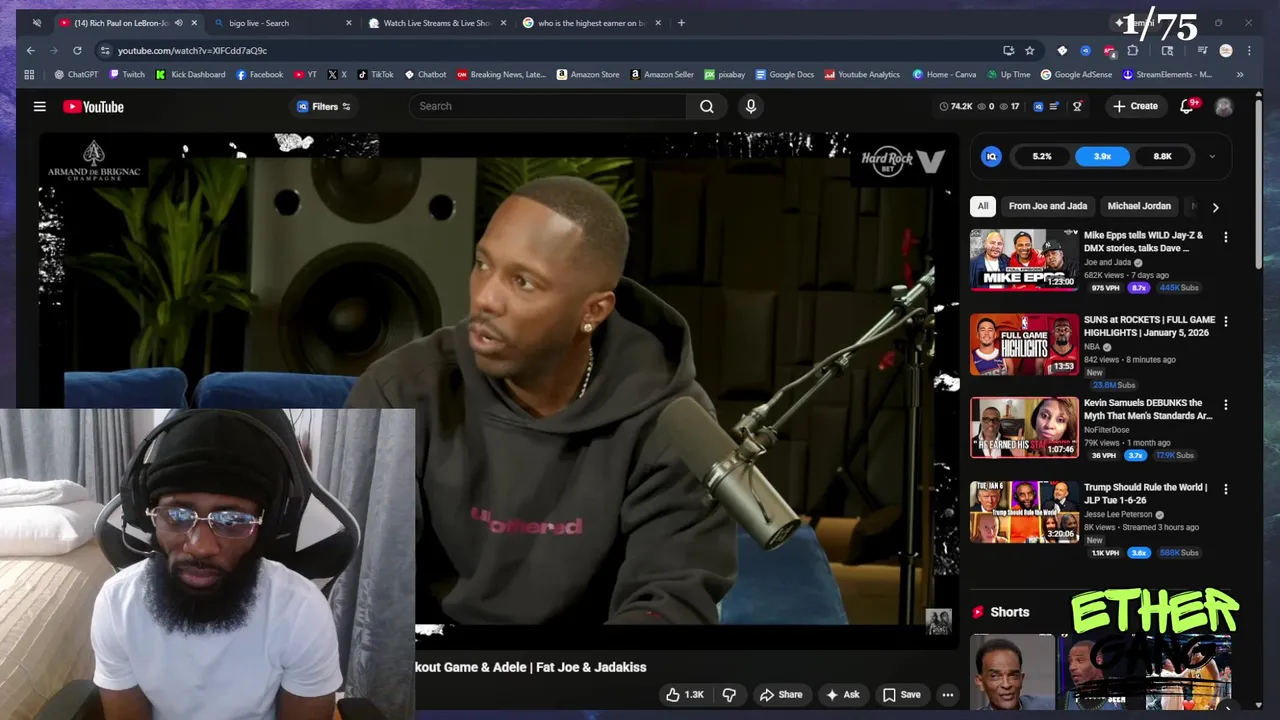Screen dimensions: 1280x720
Task: Open more actions under the video
Action: pos(947,694)
